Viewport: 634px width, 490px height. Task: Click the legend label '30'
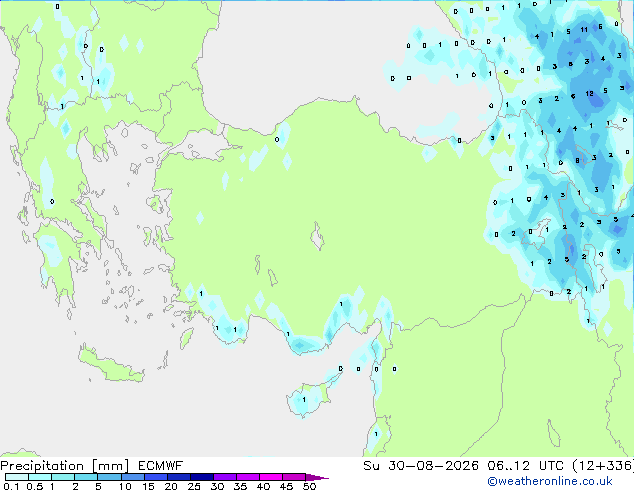217,486
